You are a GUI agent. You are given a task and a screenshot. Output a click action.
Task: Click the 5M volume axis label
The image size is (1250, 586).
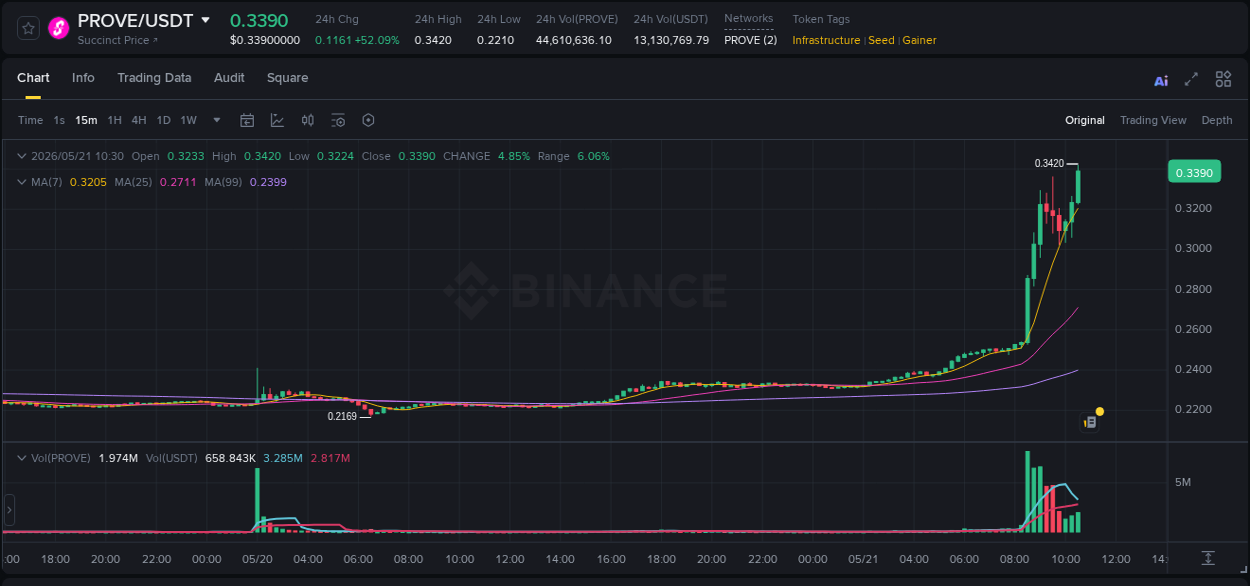coord(1183,482)
